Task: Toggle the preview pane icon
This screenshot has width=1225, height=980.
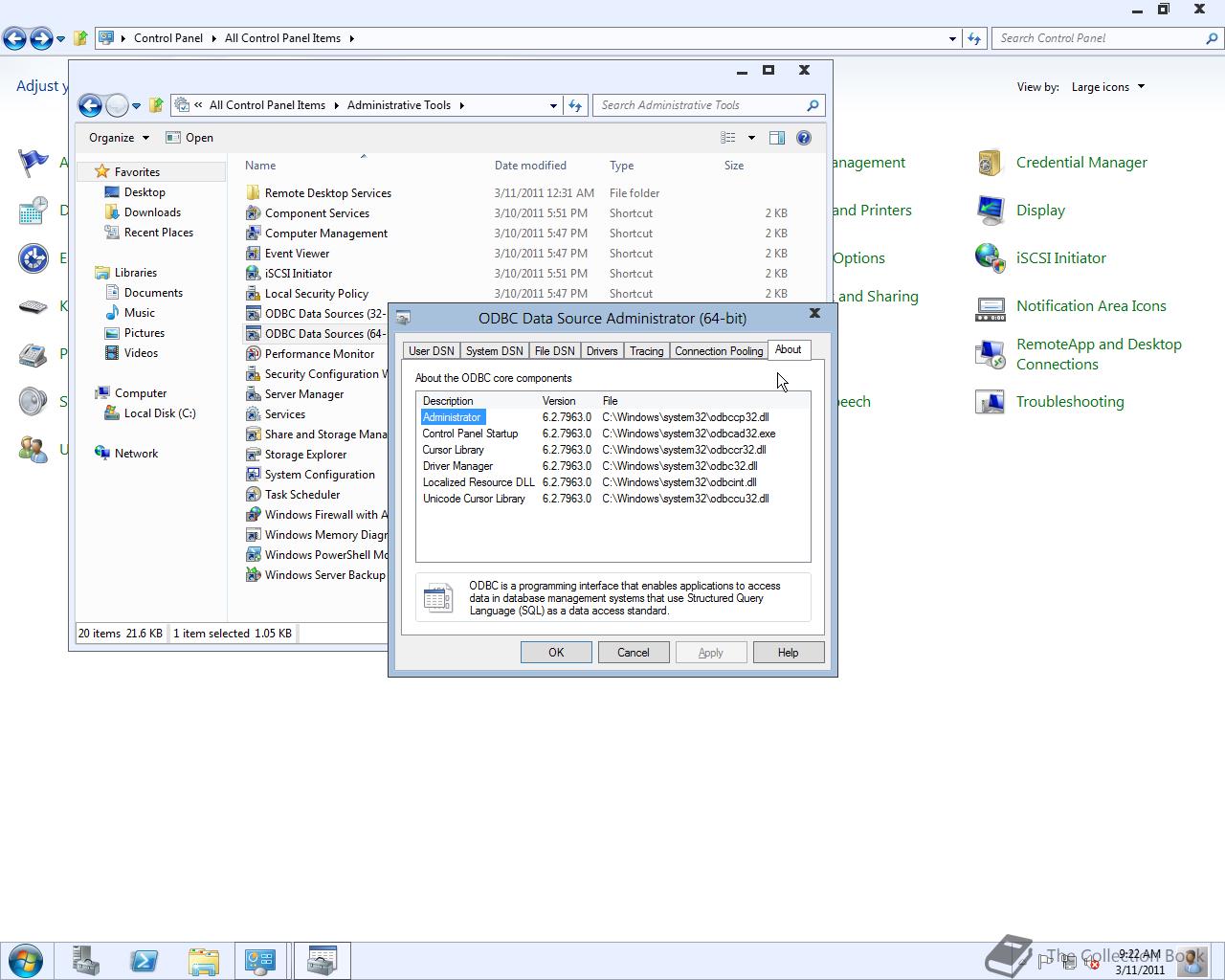Action: click(x=777, y=138)
